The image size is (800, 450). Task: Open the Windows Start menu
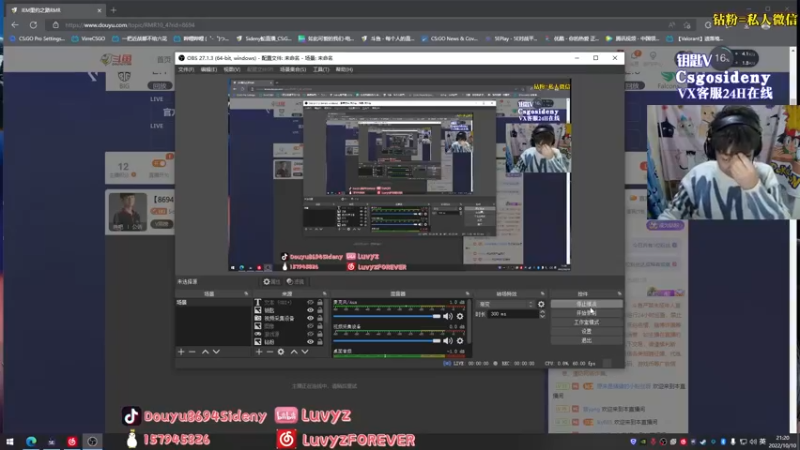(10, 441)
